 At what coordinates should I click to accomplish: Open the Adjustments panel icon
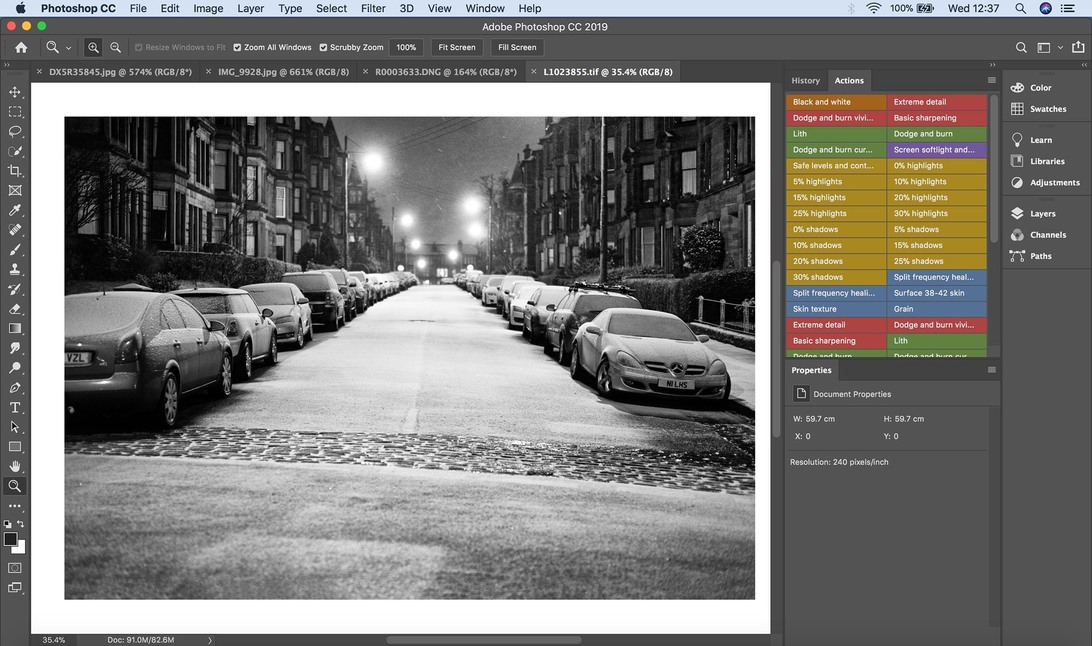pyautogui.click(x=1017, y=183)
